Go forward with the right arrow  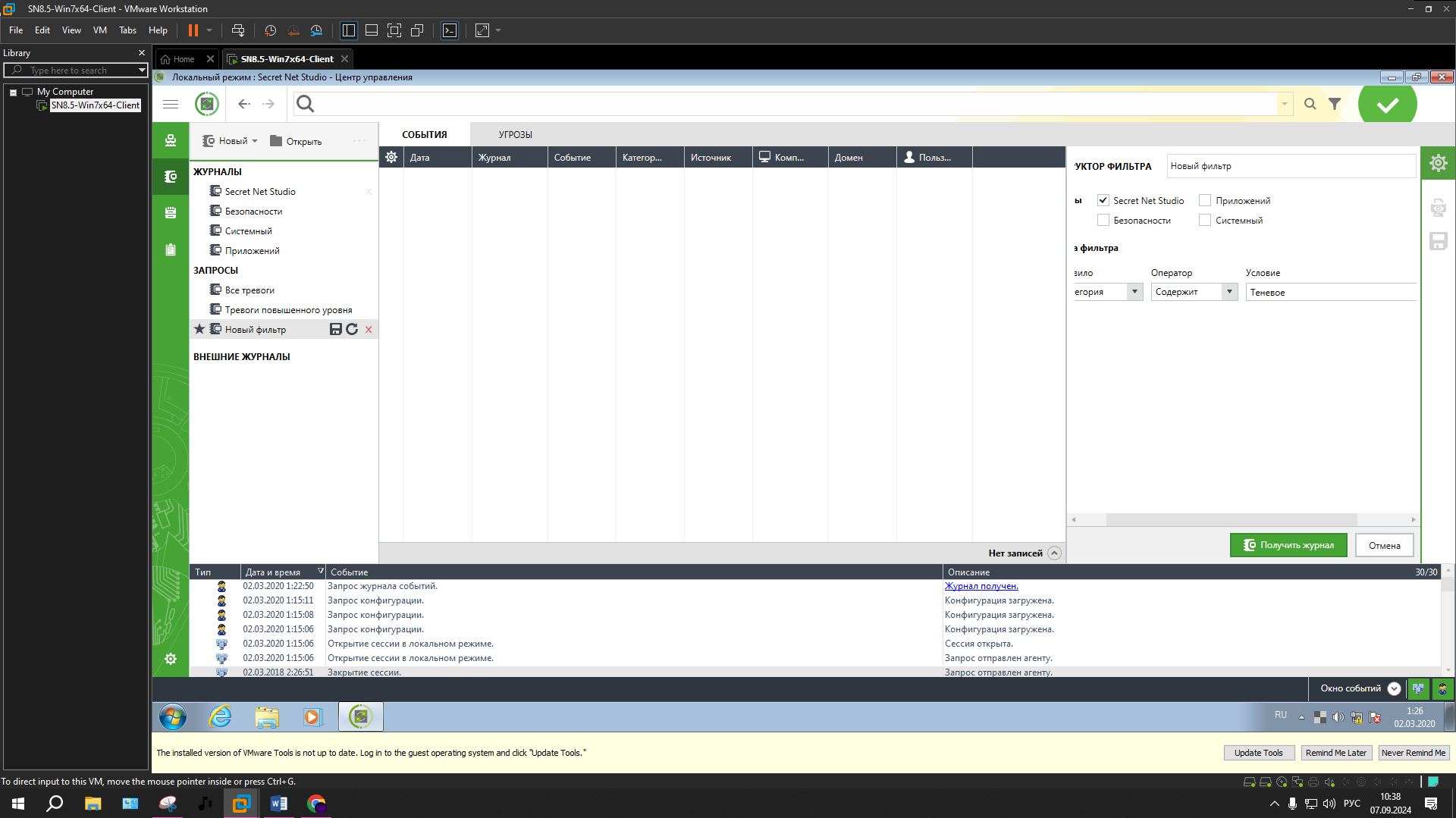[x=268, y=104]
